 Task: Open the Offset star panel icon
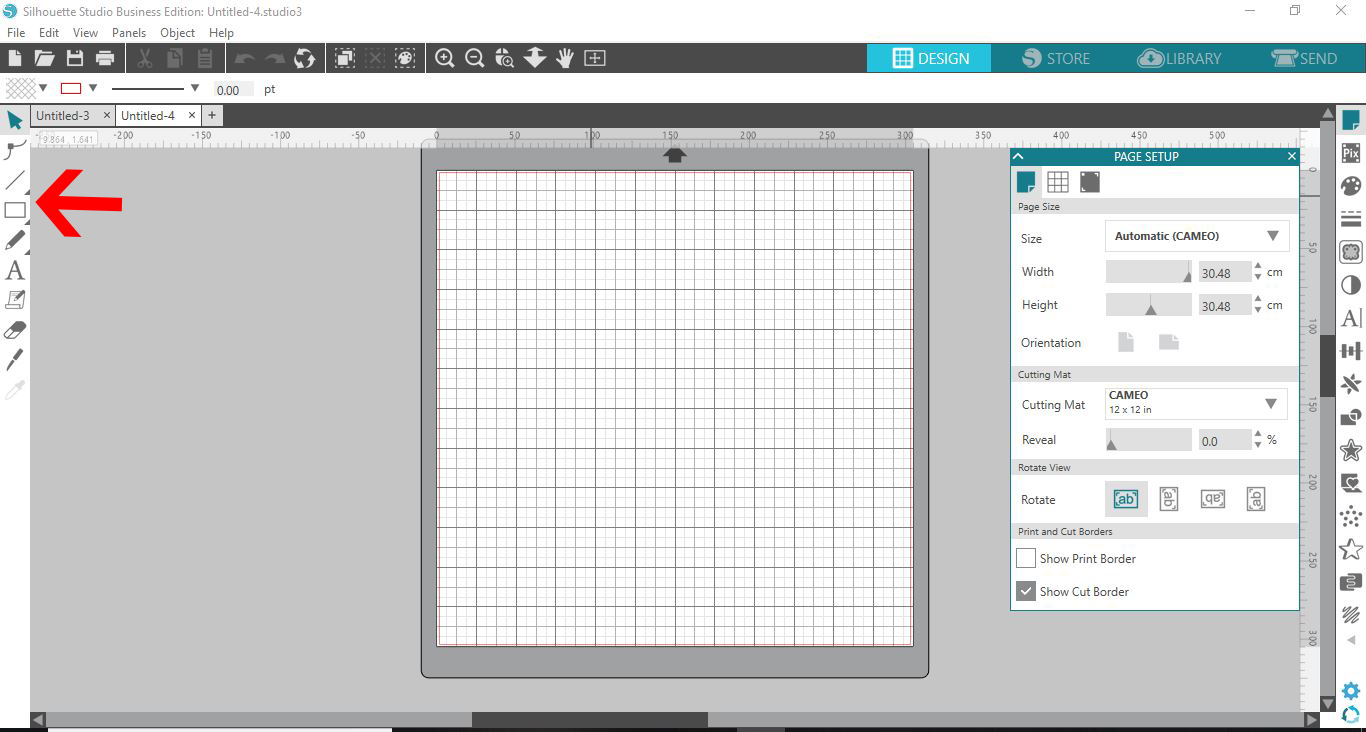click(x=1351, y=450)
